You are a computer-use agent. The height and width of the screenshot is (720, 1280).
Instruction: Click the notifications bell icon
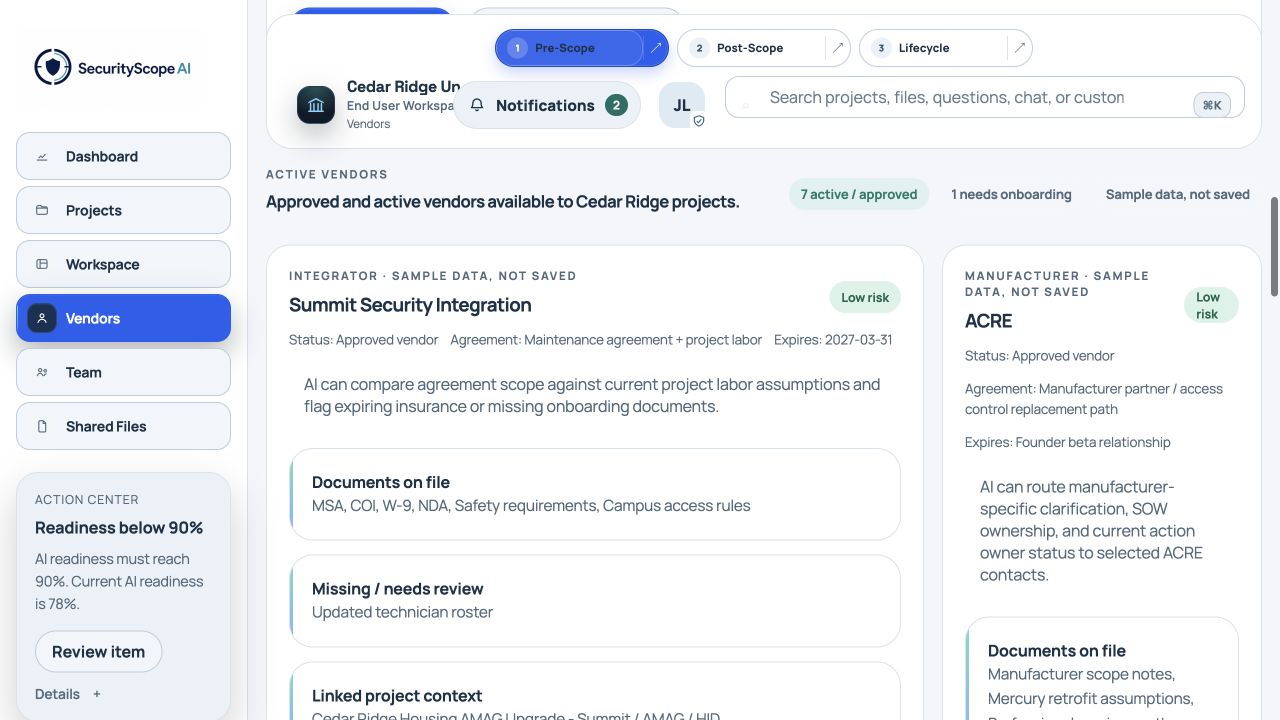(477, 105)
